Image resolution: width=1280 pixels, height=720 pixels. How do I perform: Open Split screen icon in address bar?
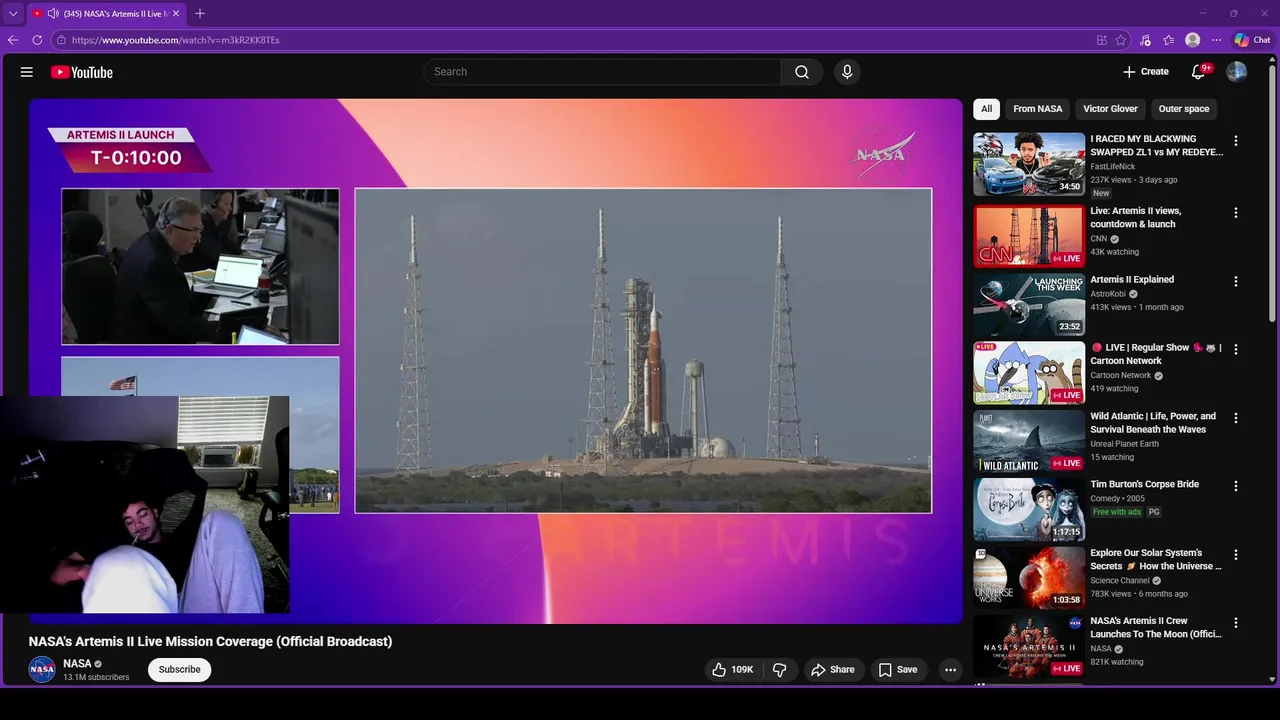click(1101, 40)
